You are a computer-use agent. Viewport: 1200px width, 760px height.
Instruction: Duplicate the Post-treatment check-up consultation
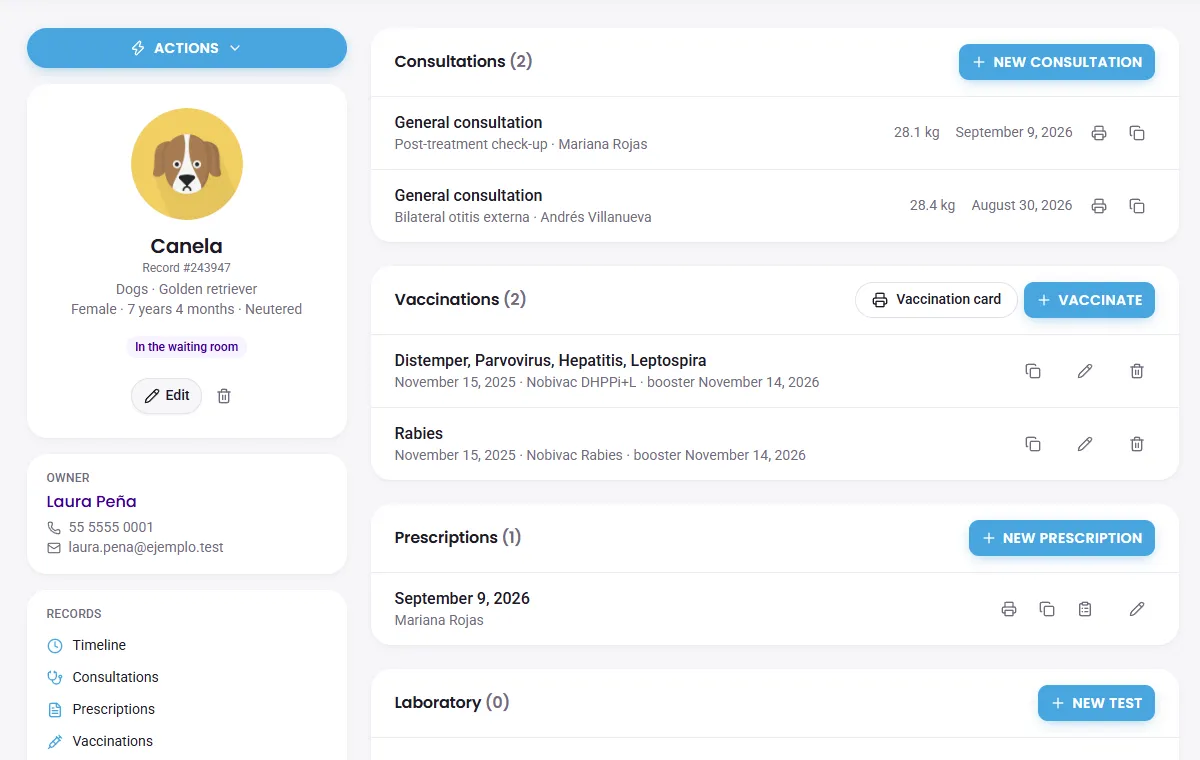coord(1137,133)
